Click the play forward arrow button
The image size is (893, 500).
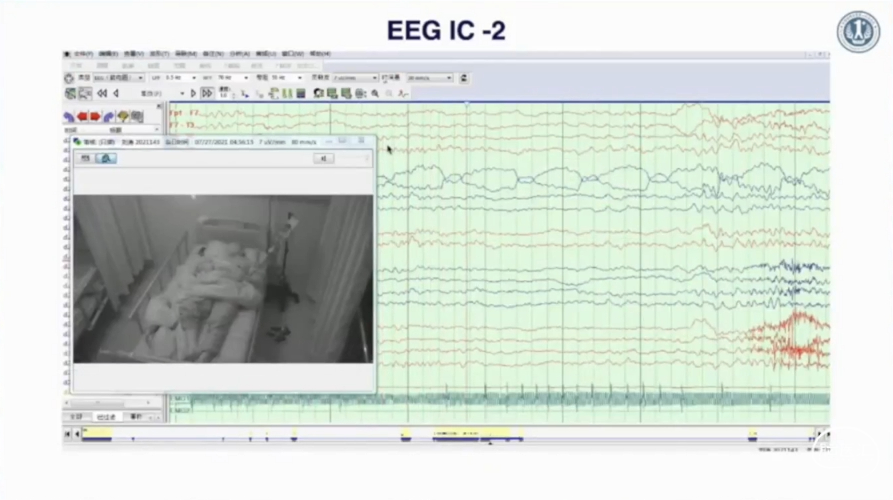point(192,93)
